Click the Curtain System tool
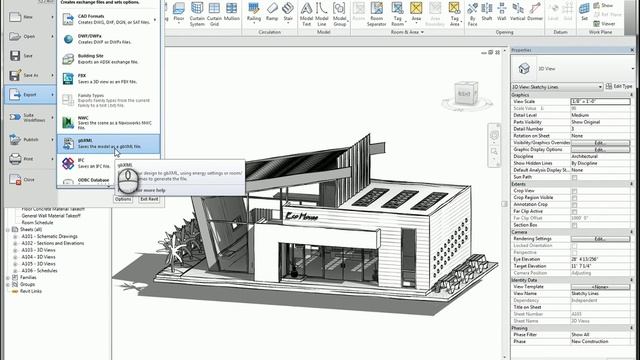 197,14
